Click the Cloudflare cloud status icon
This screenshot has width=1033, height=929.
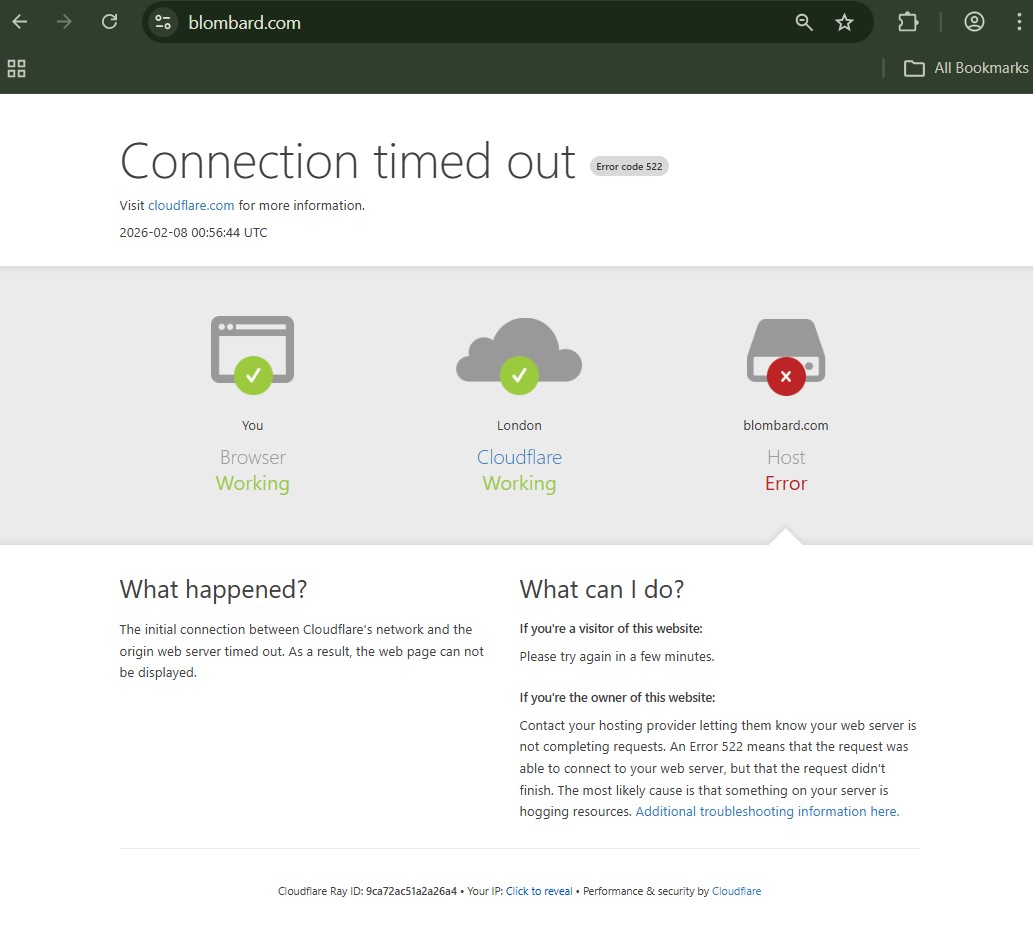[519, 352]
